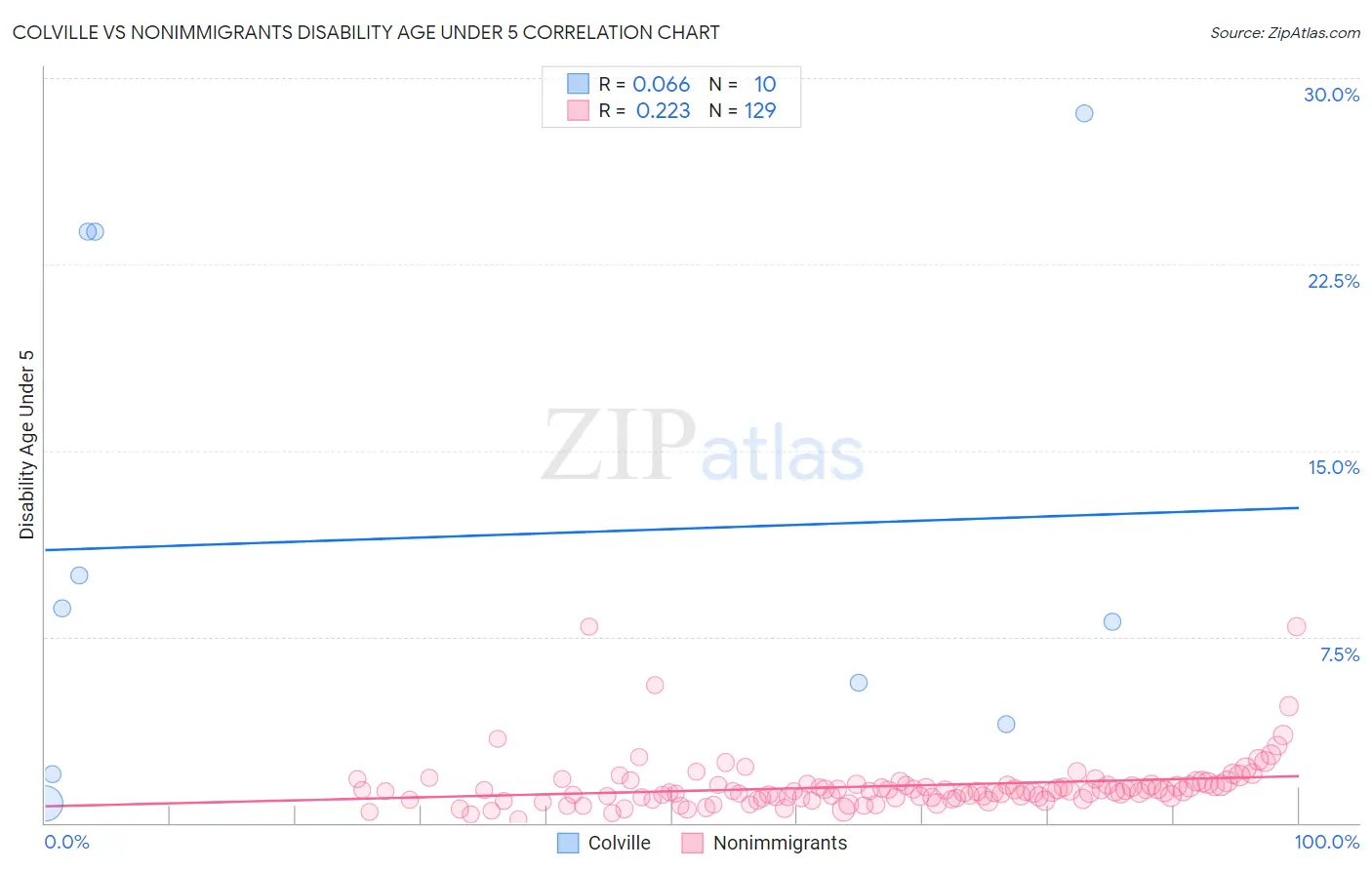This screenshot has width=1372, height=870.
Task: Click the 100.0% x-axis label
Action: [x=1327, y=842]
